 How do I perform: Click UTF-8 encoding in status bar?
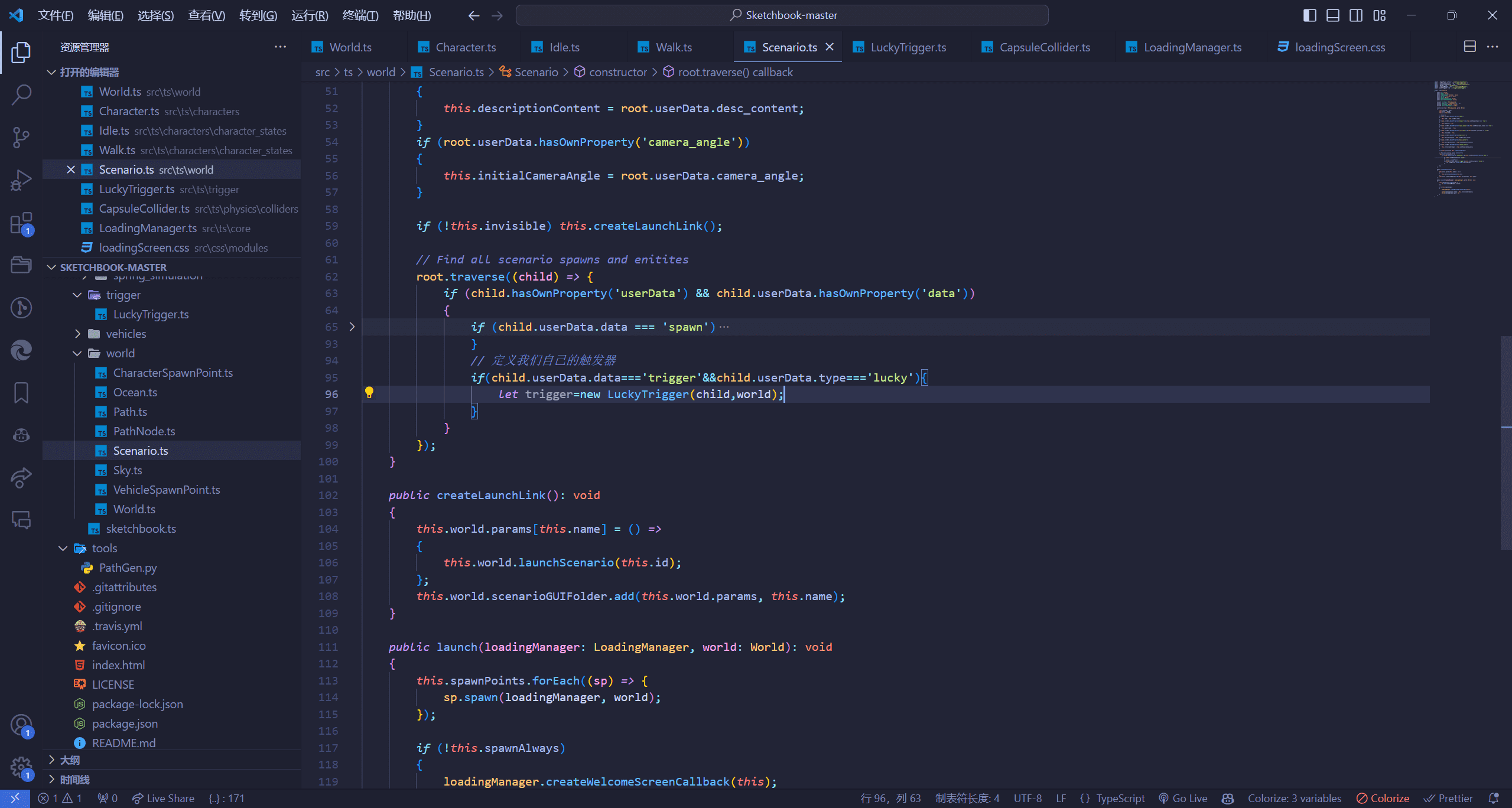pyautogui.click(x=1027, y=799)
